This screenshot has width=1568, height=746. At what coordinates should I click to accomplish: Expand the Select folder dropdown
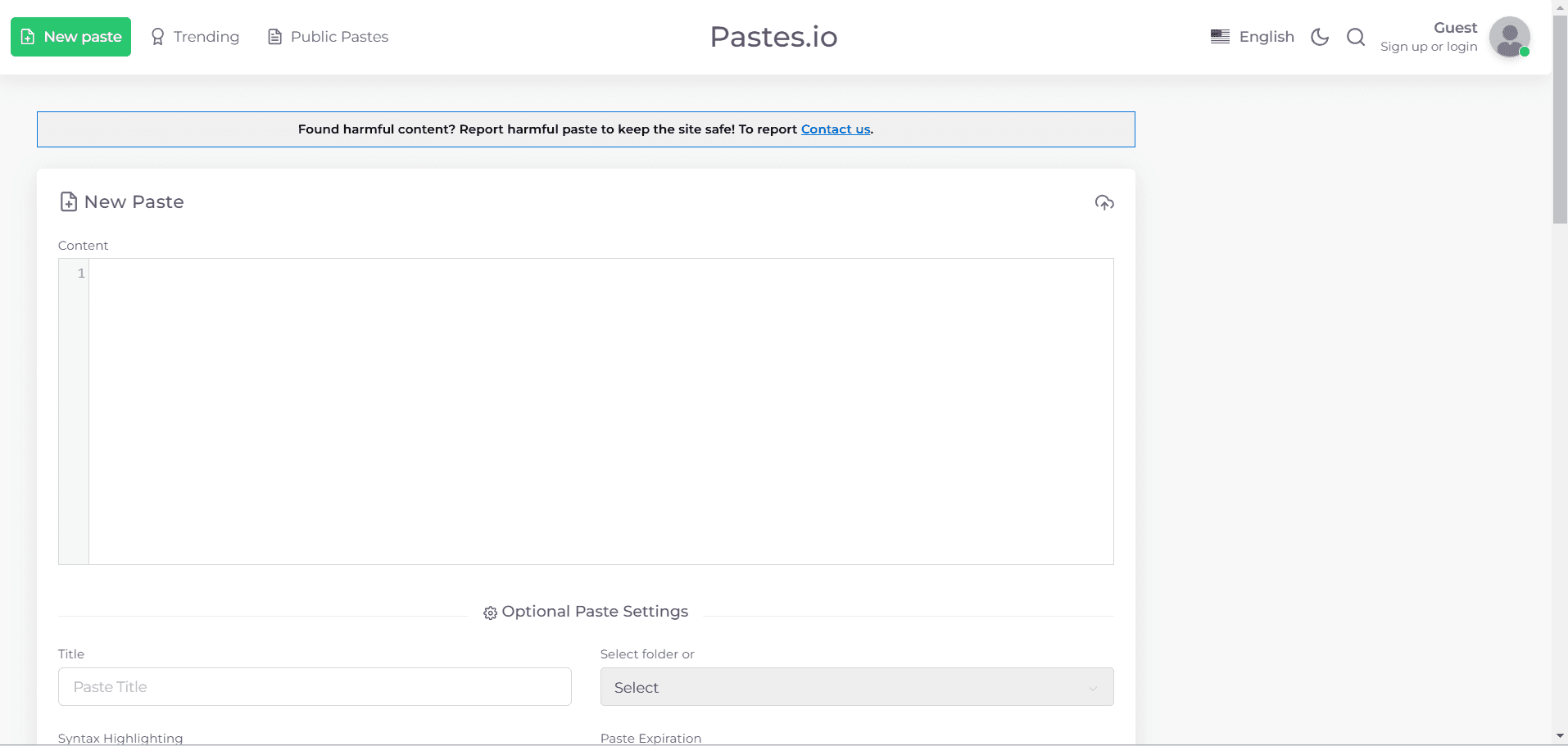(857, 687)
